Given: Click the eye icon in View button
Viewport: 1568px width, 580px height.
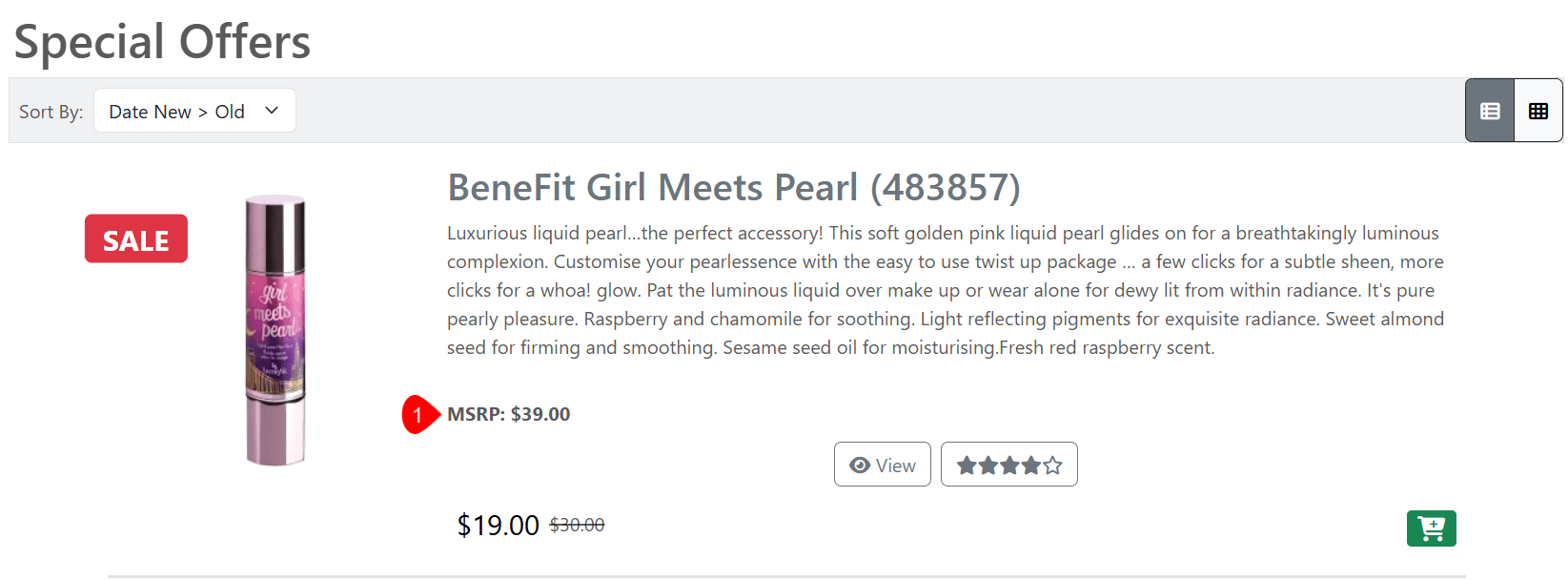Looking at the screenshot, I should (x=860, y=465).
